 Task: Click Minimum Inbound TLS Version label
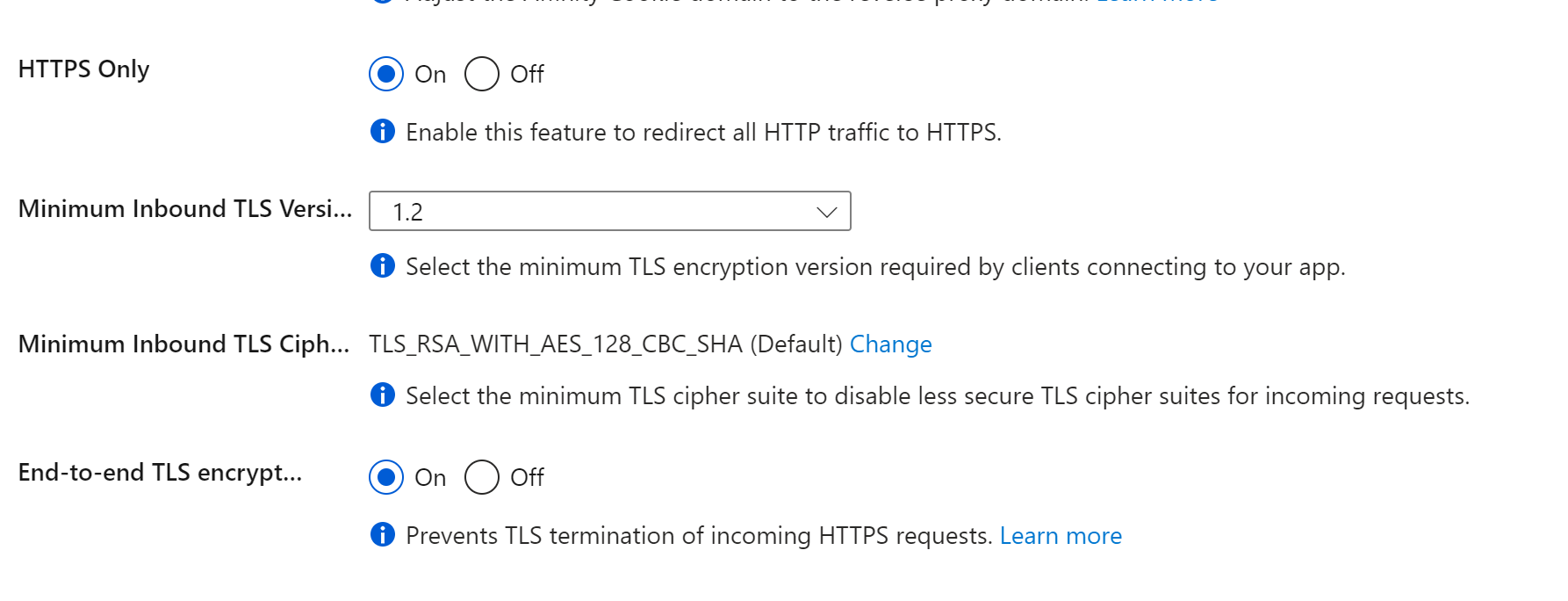[184, 208]
